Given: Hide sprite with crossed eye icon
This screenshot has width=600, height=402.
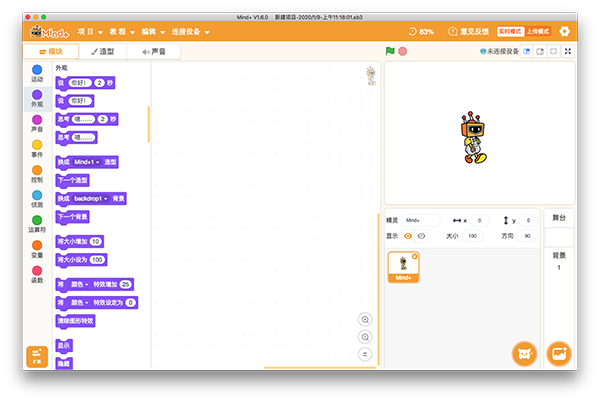Looking at the screenshot, I should (x=421, y=236).
